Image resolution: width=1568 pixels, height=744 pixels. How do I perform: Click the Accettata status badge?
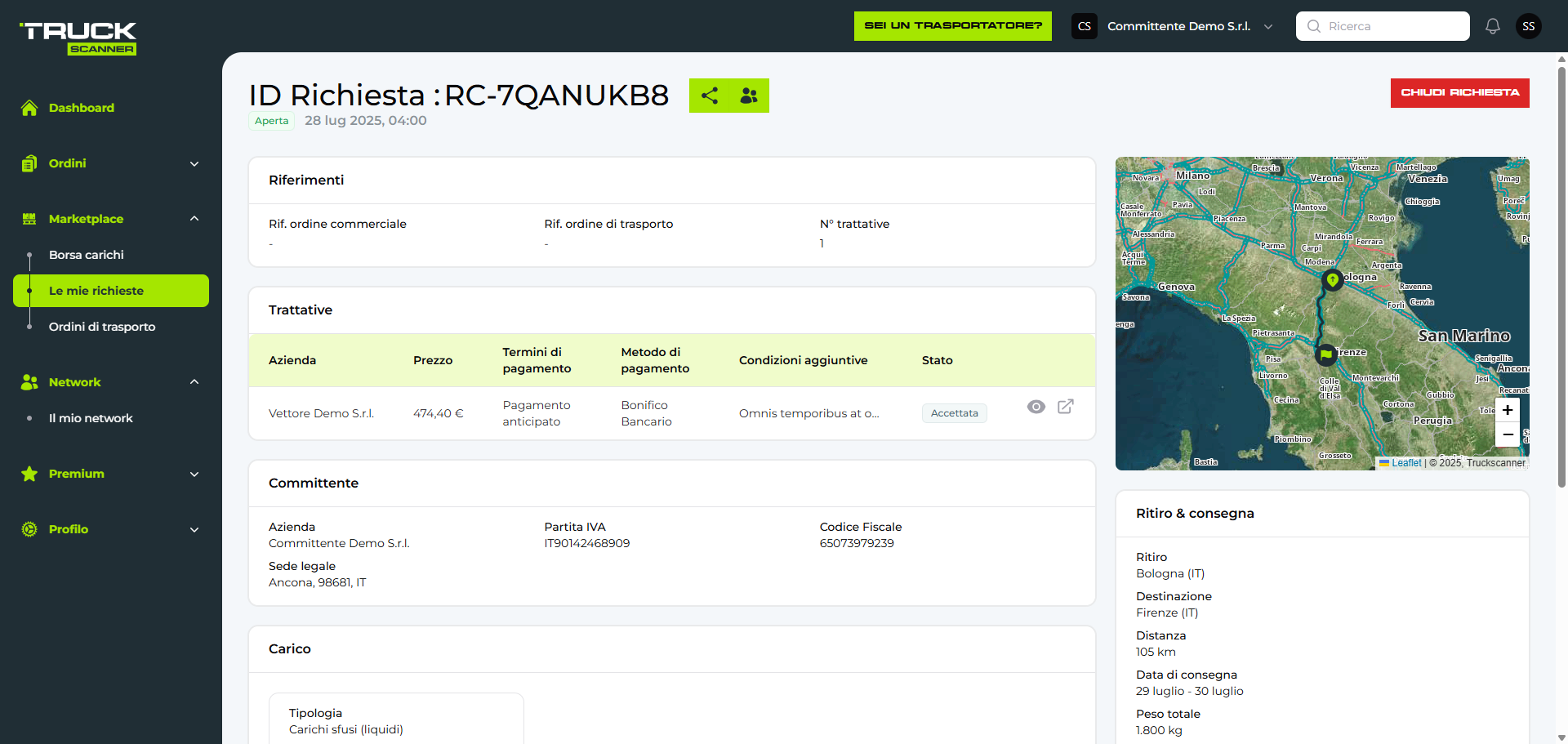(x=955, y=413)
